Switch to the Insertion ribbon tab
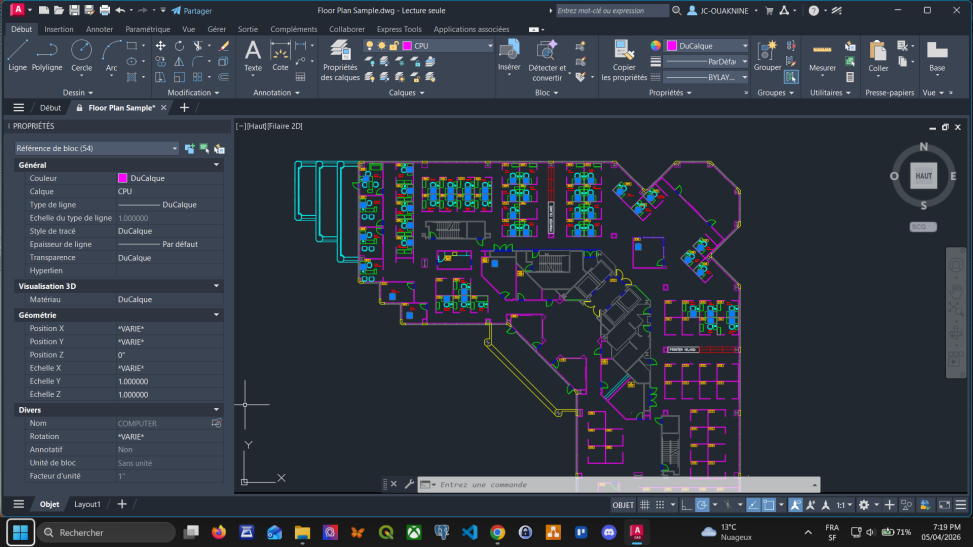This screenshot has width=973, height=547. coord(59,29)
